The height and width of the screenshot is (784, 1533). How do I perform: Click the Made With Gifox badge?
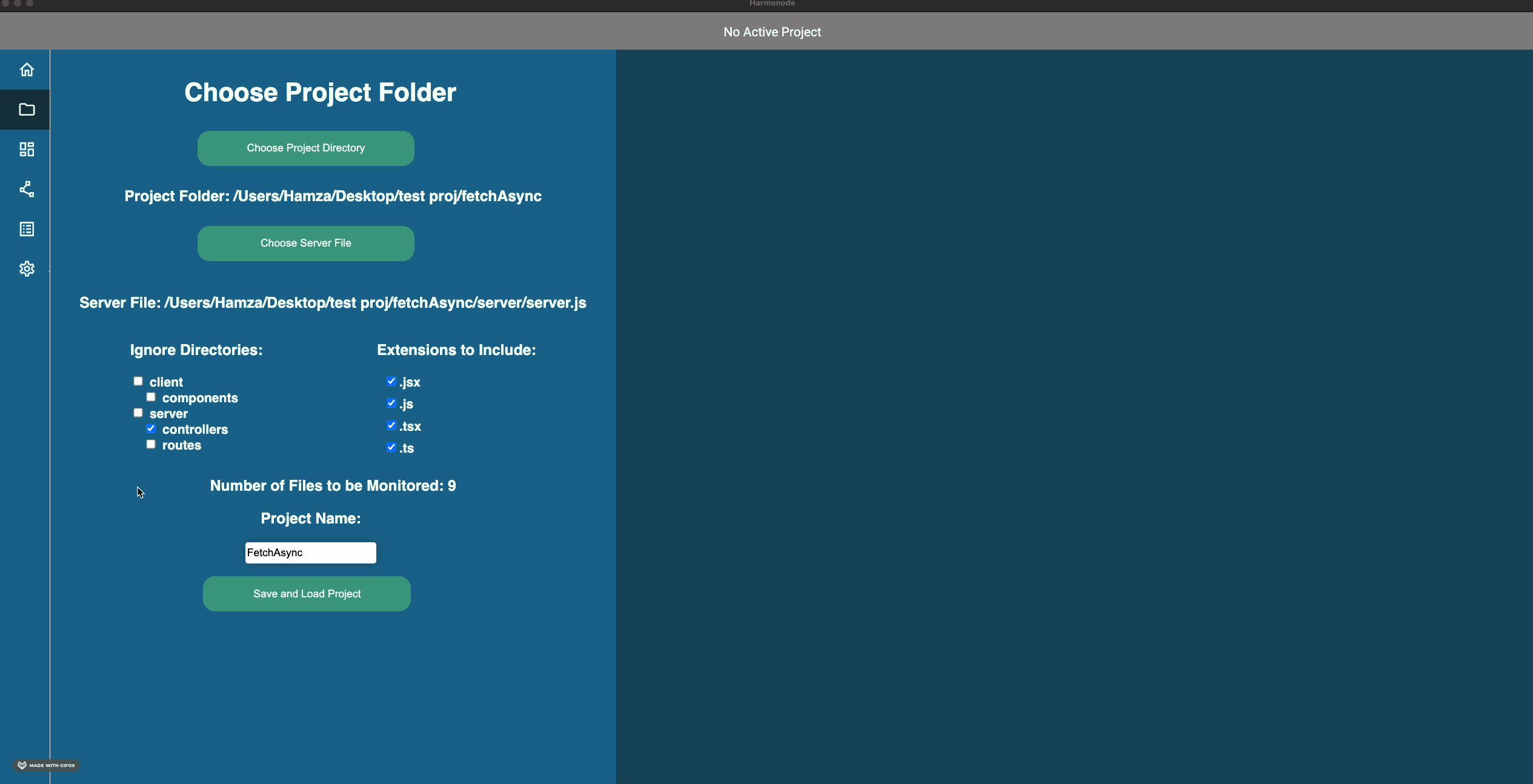click(47, 765)
